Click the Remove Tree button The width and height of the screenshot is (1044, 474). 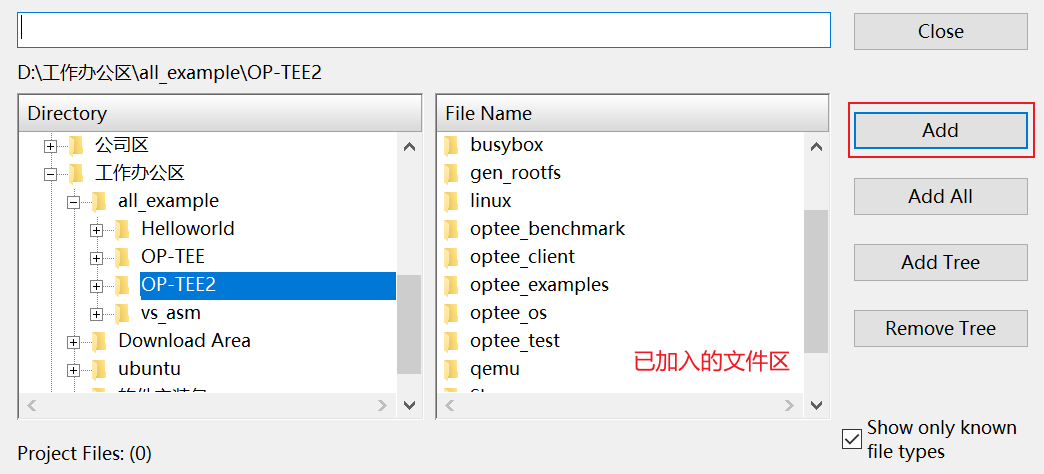point(940,328)
